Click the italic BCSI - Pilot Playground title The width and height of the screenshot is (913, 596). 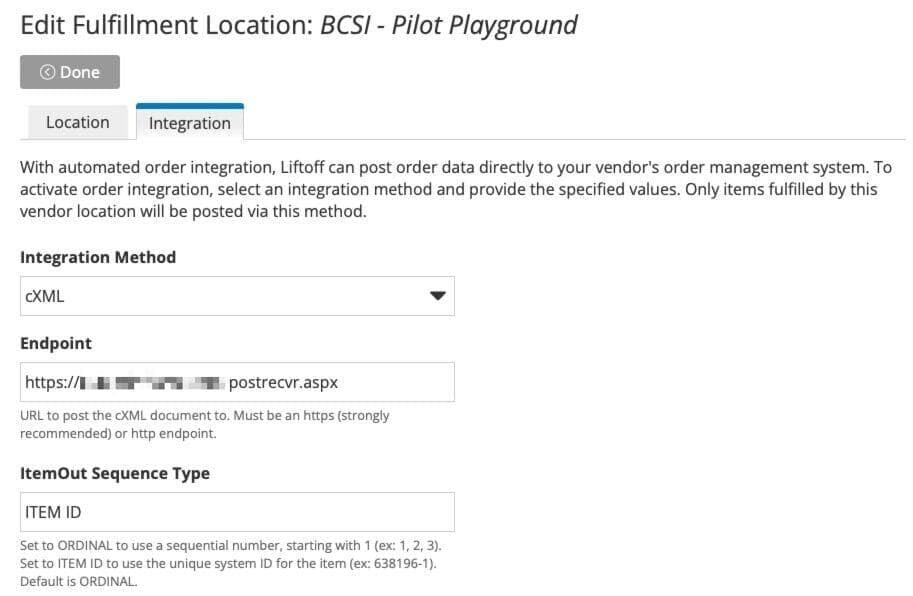449,26
